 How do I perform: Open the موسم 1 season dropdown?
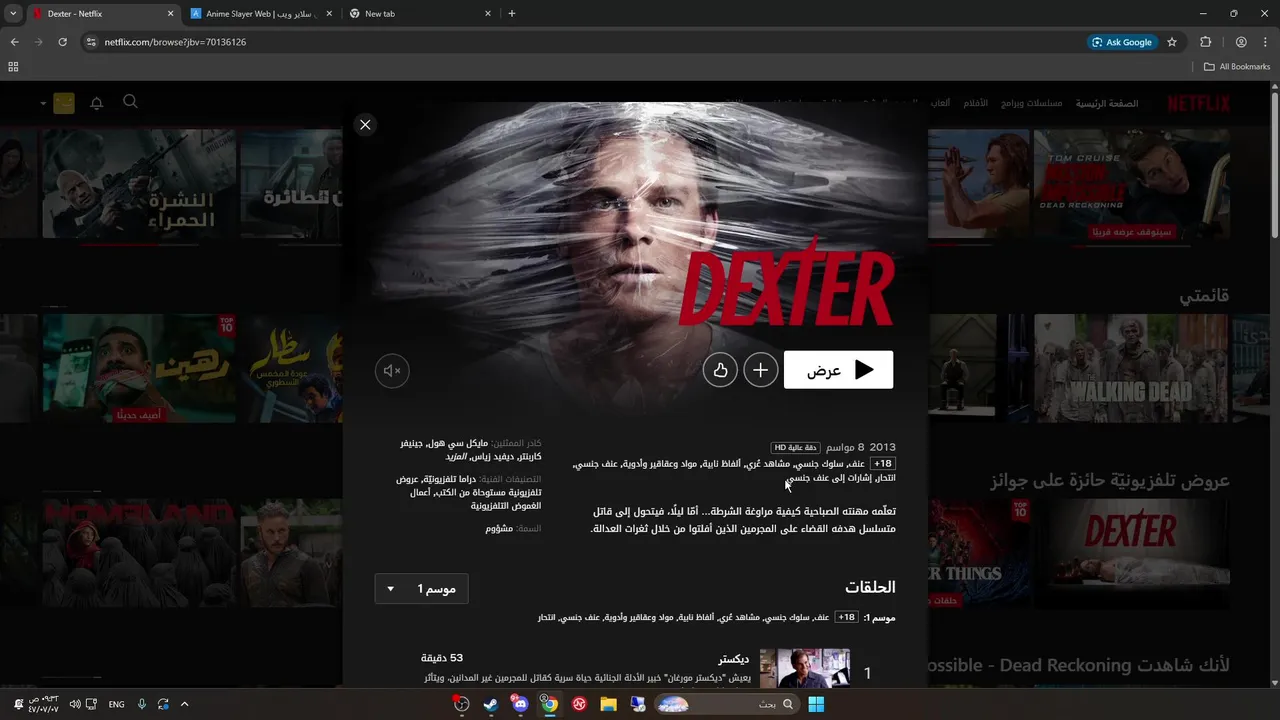pos(421,589)
